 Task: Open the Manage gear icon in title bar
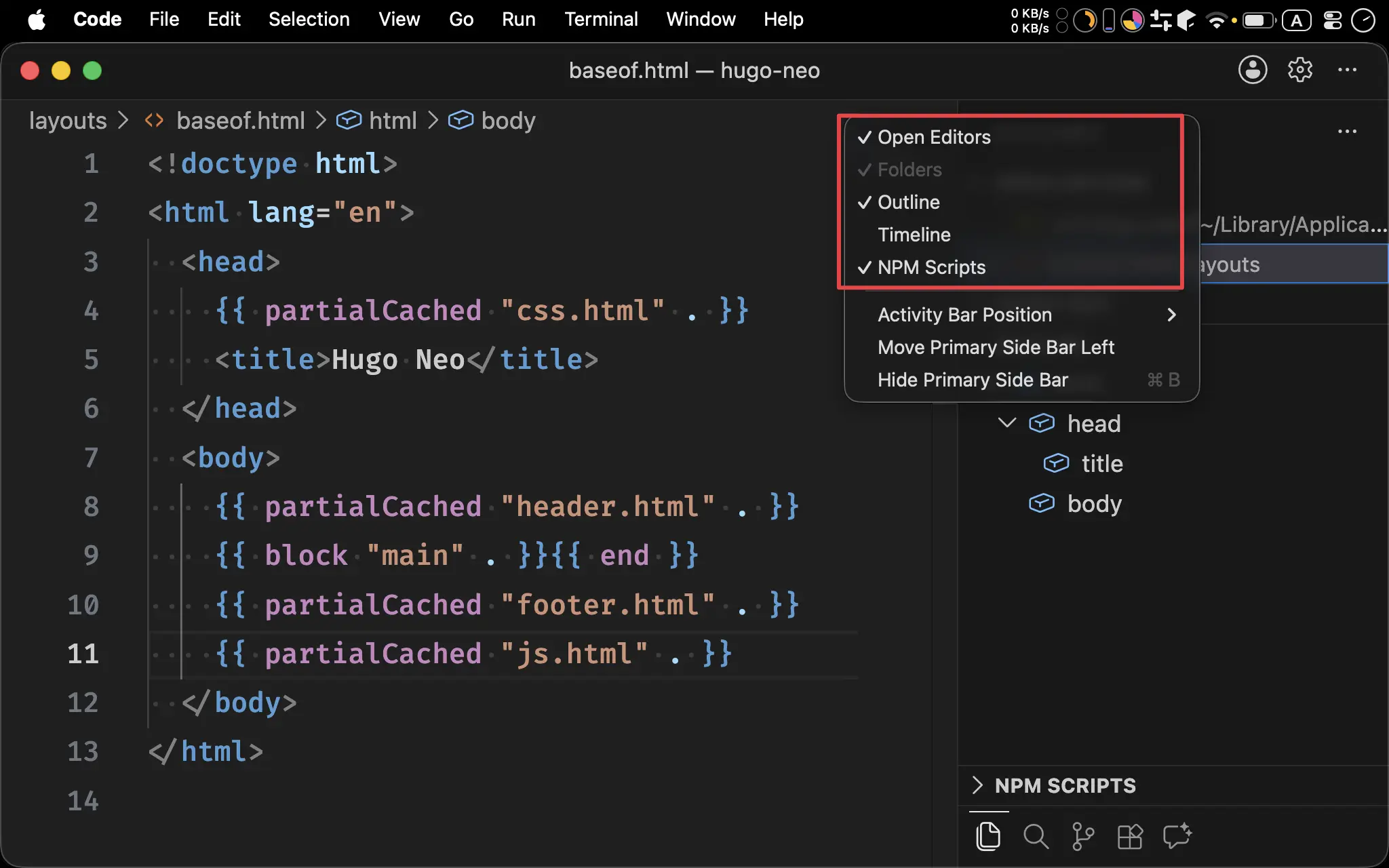pos(1299,70)
